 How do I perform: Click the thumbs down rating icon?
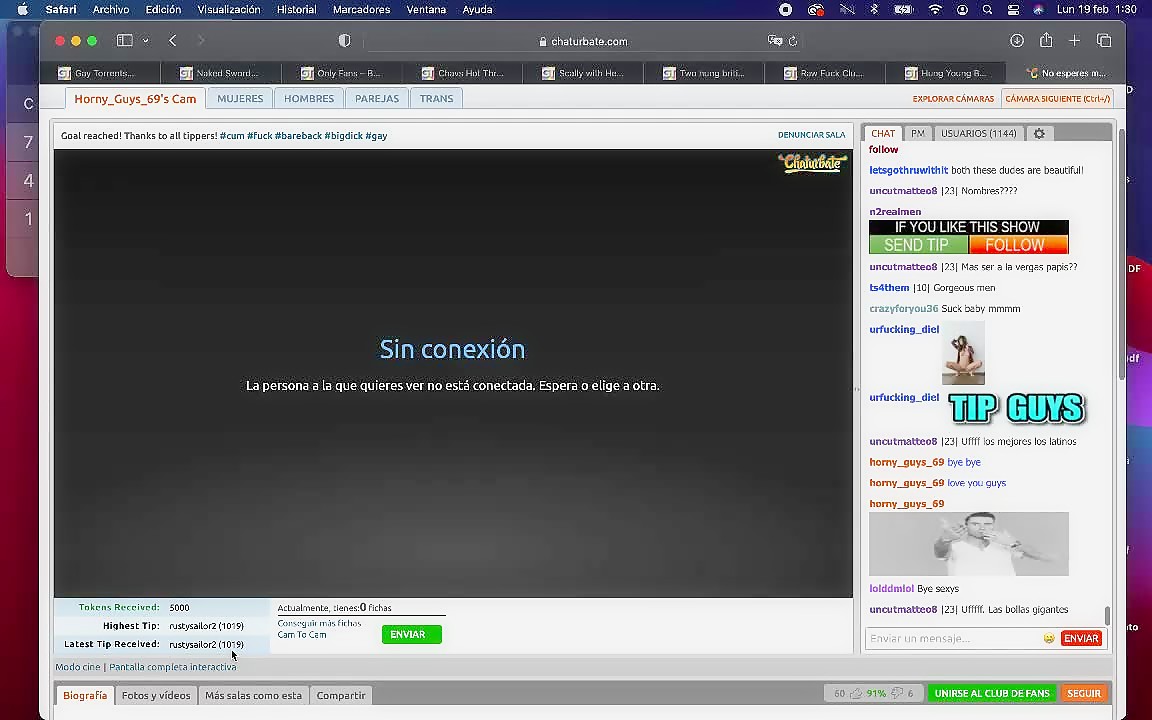pyautogui.click(x=897, y=693)
